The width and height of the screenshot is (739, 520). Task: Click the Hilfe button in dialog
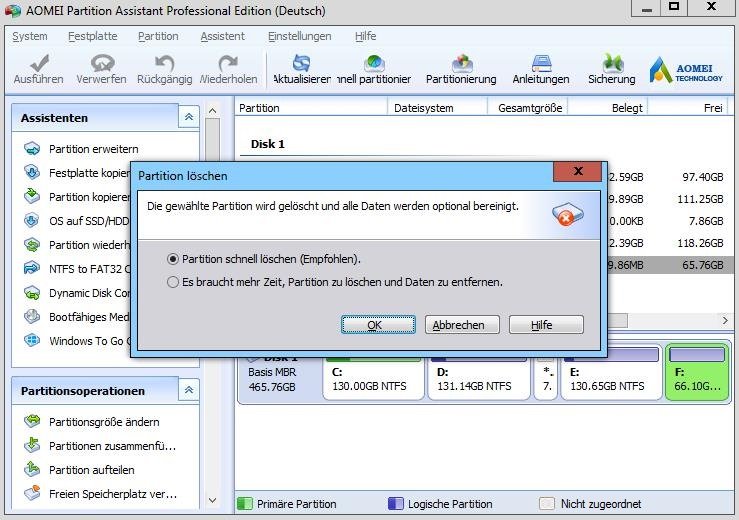[546, 325]
